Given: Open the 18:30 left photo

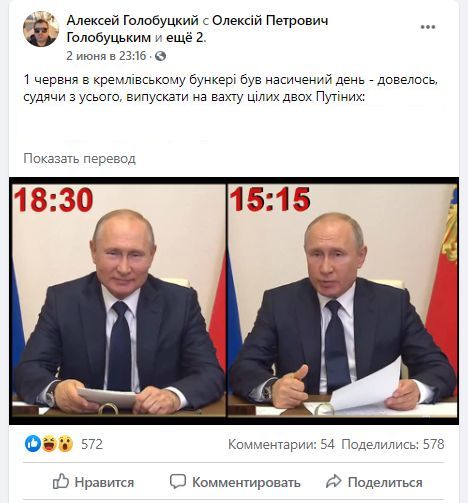Looking at the screenshot, I should click(x=119, y=300).
